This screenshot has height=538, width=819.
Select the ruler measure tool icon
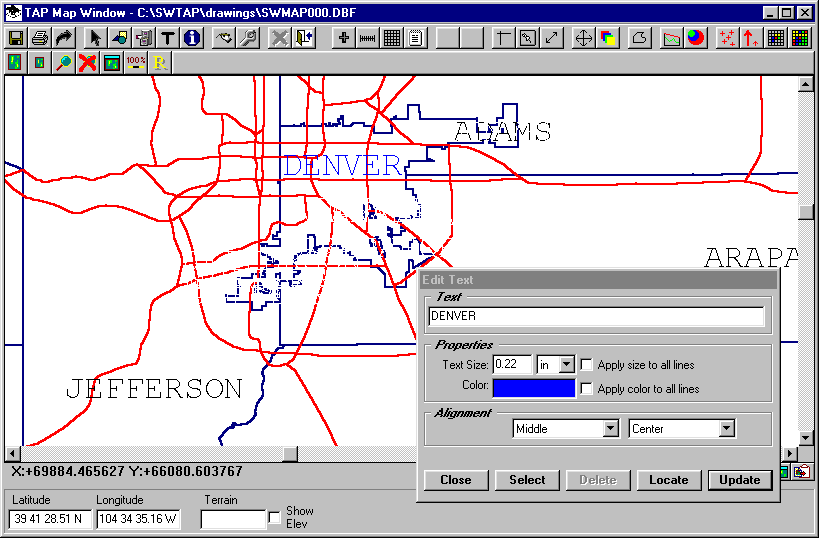368,38
